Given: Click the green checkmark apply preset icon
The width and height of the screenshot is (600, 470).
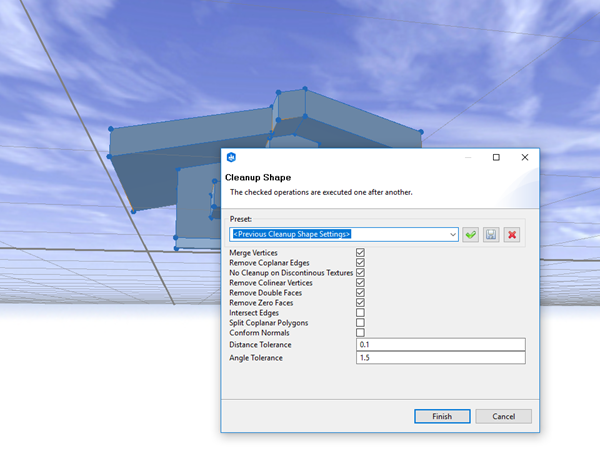Looking at the screenshot, I should (x=470, y=234).
